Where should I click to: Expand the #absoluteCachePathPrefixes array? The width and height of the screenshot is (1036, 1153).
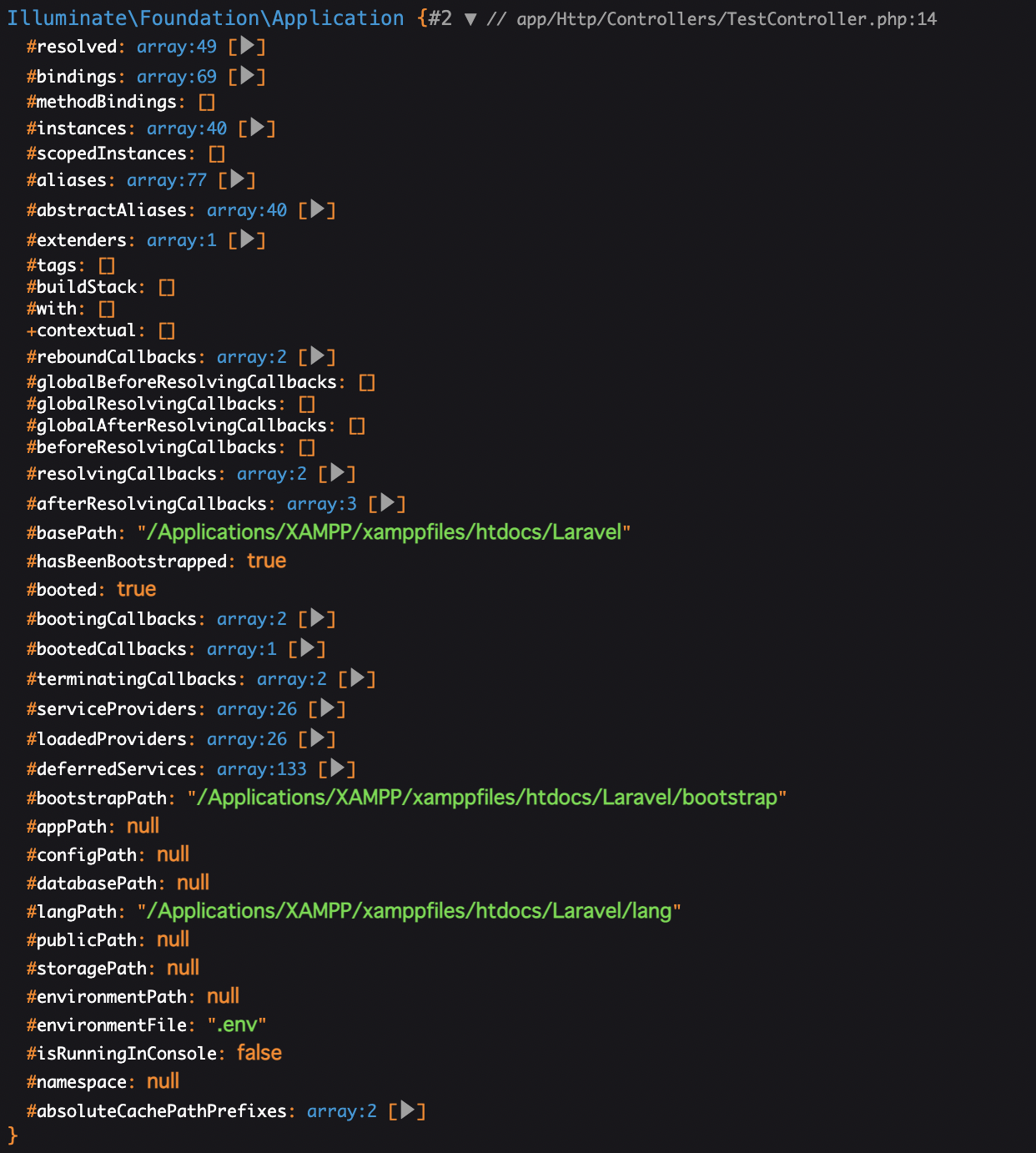coord(407,1110)
